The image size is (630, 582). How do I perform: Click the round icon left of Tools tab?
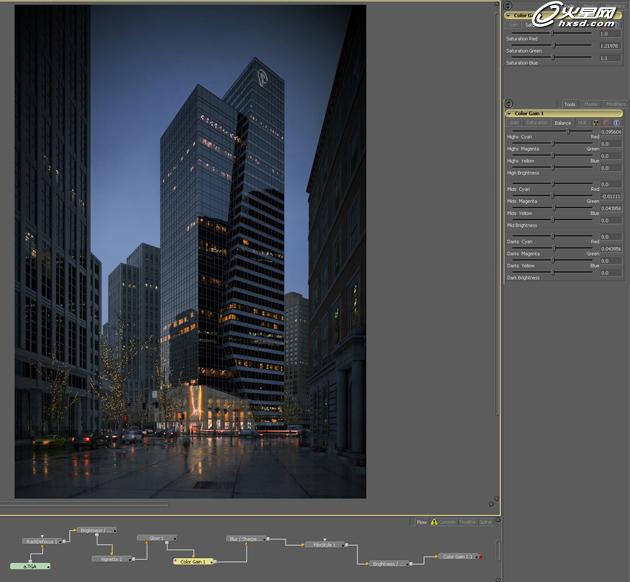(x=509, y=103)
